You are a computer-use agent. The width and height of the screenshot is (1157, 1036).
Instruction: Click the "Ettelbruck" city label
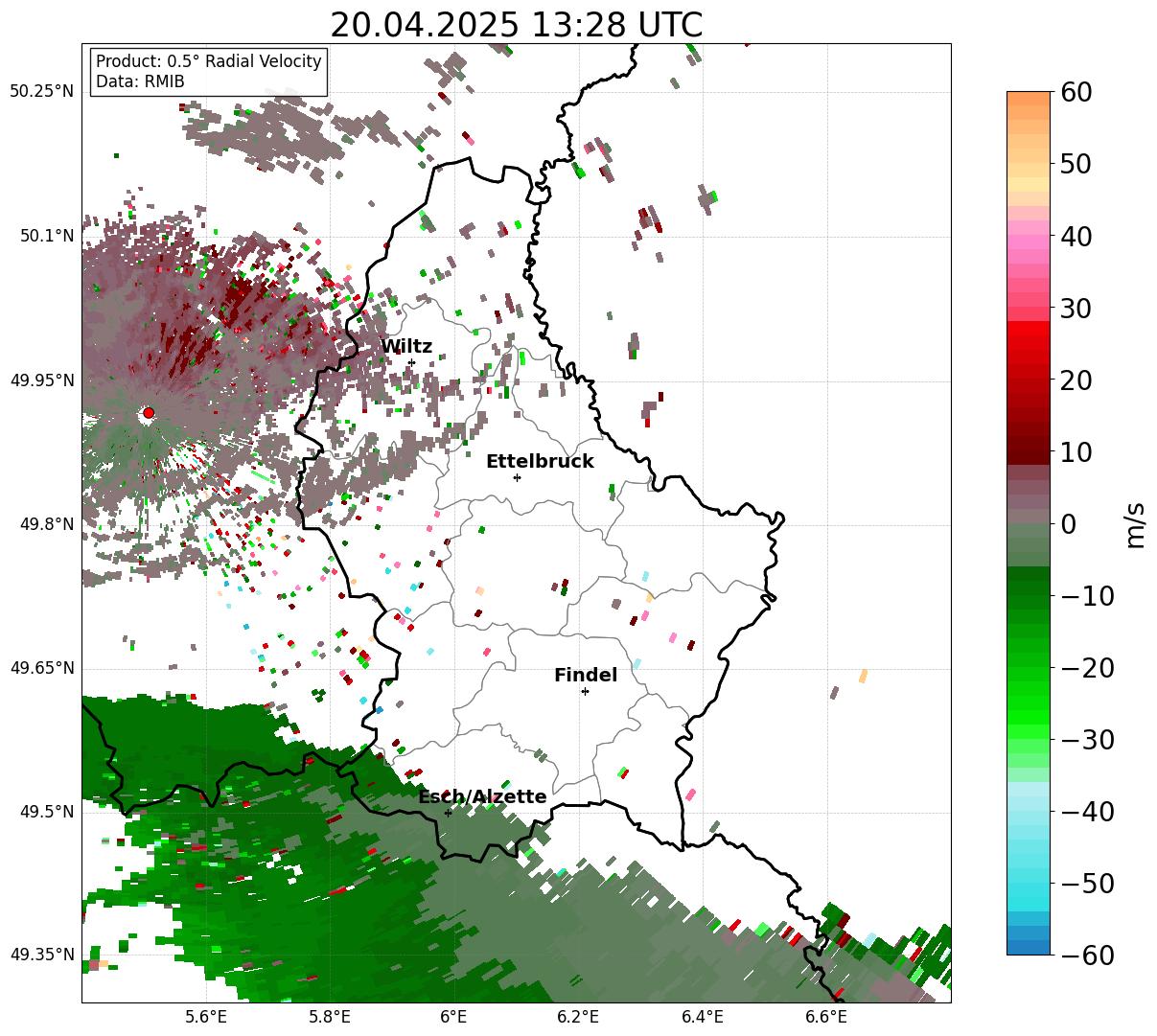pyautogui.click(x=540, y=462)
